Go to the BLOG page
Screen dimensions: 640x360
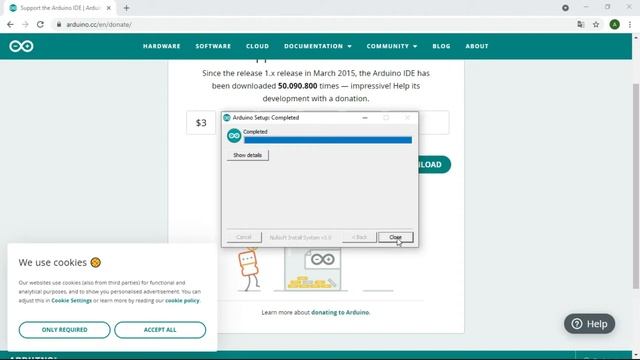click(x=442, y=46)
